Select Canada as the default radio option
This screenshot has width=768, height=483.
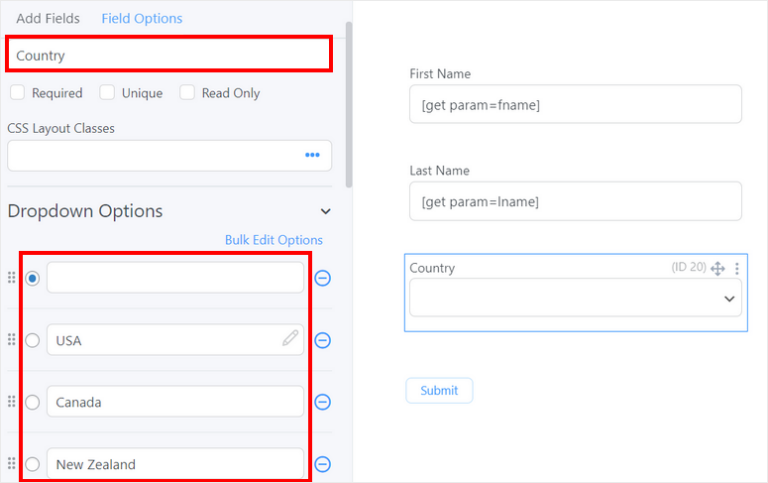[32, 402]
